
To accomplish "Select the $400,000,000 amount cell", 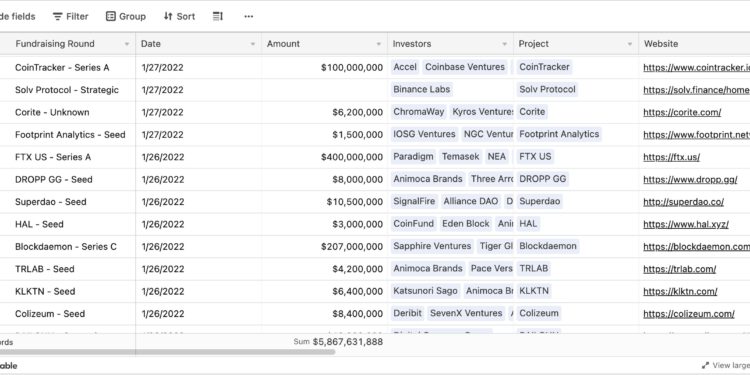I will click(x=324, y=157).
